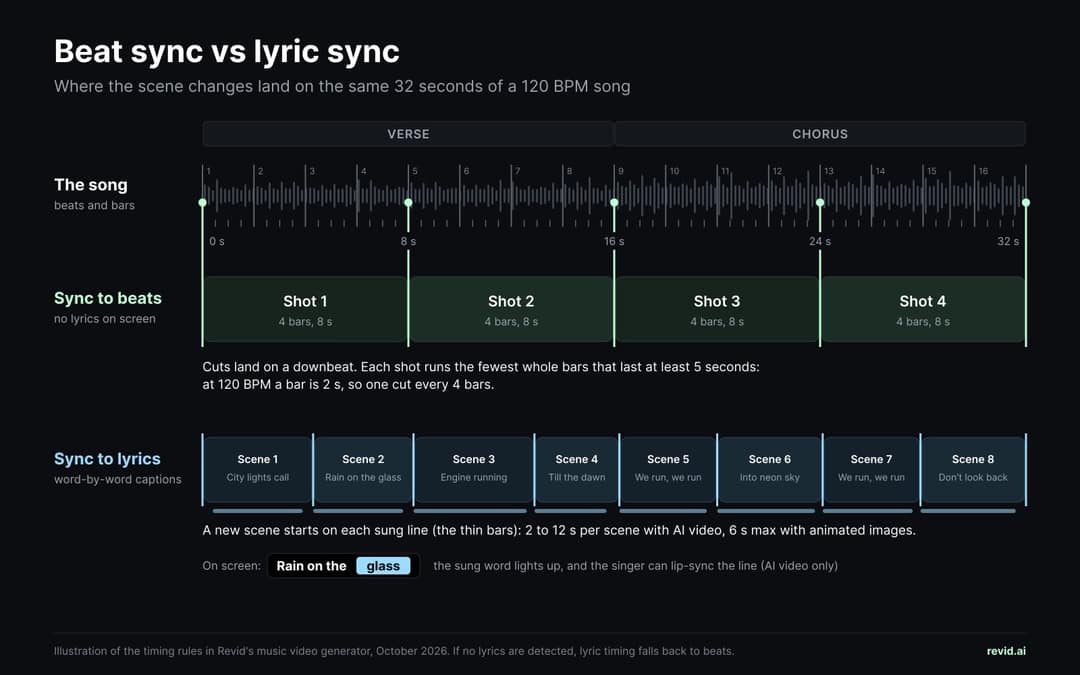Image resolution: width=1080 pixels, height=675 pixels.
Task: Click the 0 s timeline marker dot
Action: click(x=202, y=202)
